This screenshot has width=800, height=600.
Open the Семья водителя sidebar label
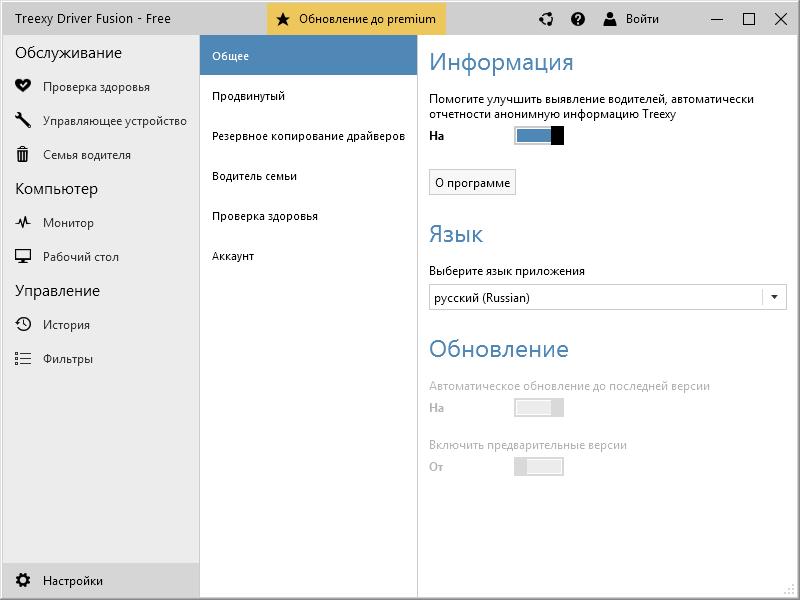pos(87,155)
